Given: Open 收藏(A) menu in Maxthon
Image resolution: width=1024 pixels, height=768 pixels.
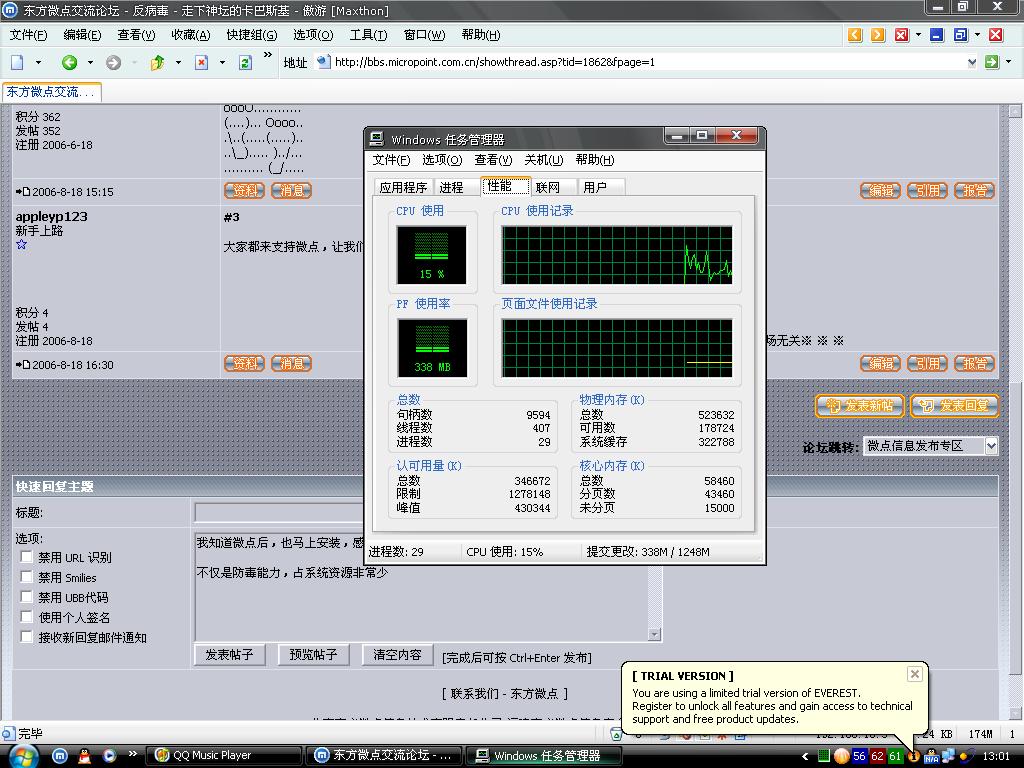Looking at the screenshot, I should (191, 35).
